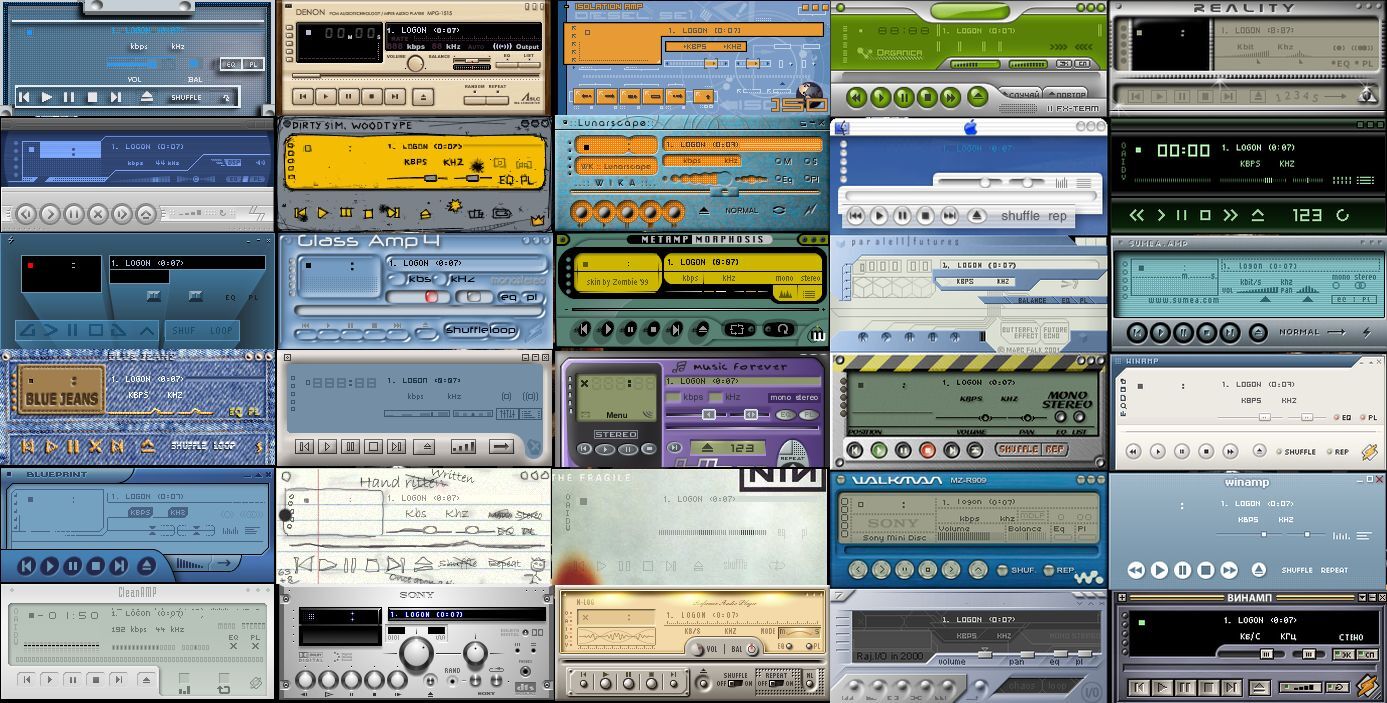Viewport: 1387px width, 703px height.
Task: Click the 00:00 time display in green-LED black skin
Action: 1184,151
